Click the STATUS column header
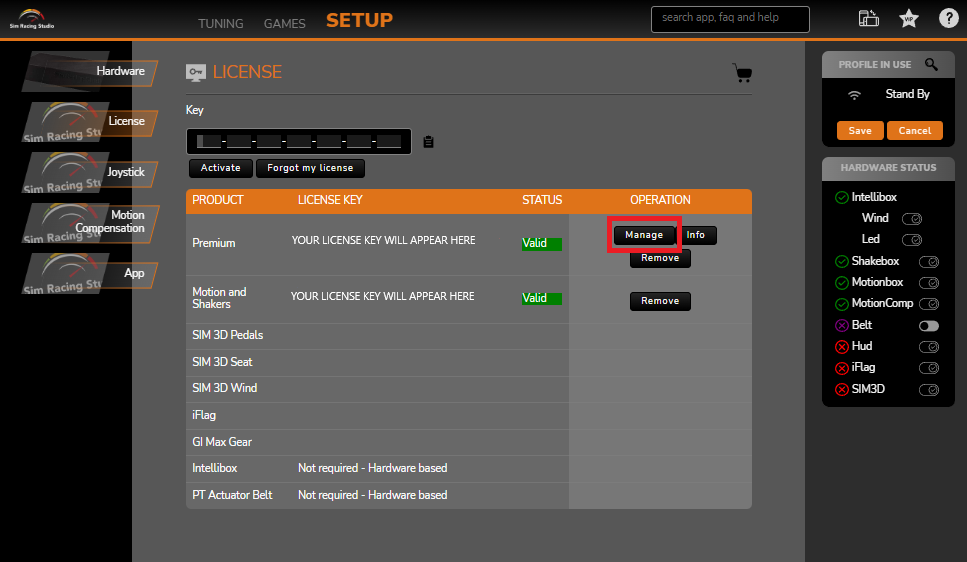 [x=542, y=200]
